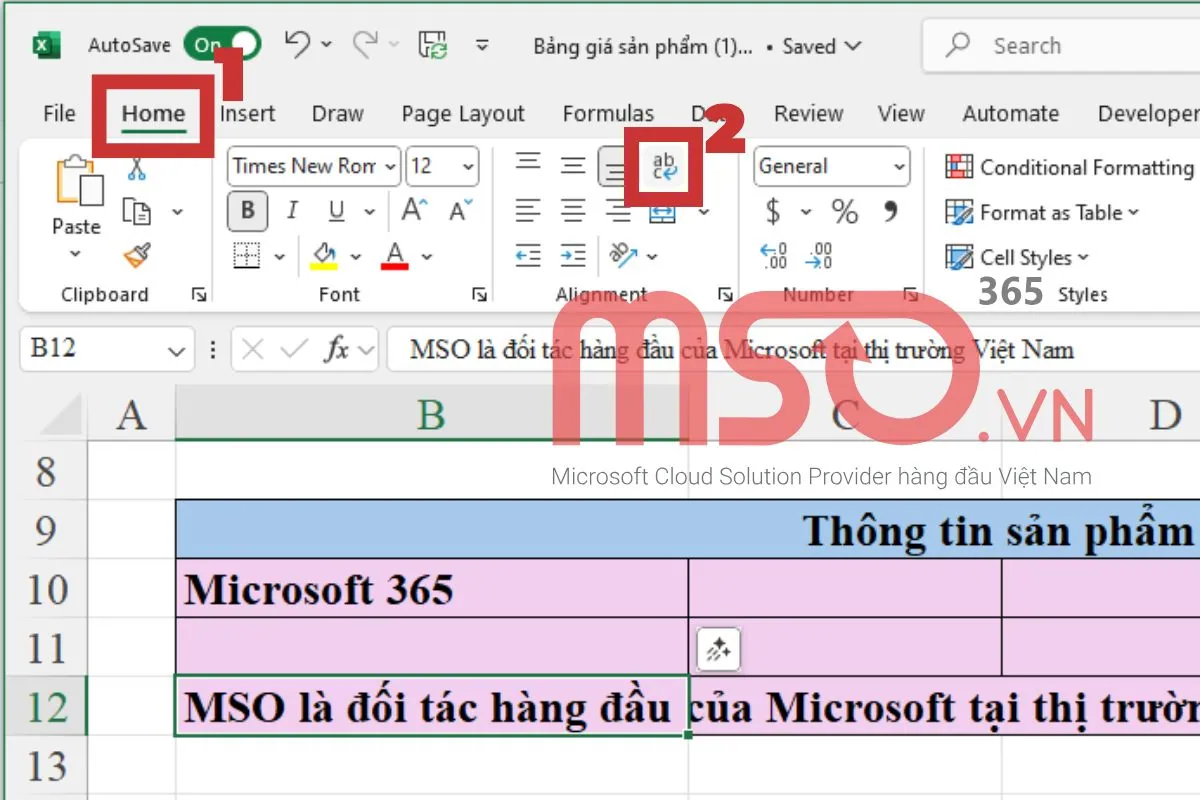Open the Clipboard pane launcher
The width and height of the screenshot is (1200, 800).
tap(198, 295)
